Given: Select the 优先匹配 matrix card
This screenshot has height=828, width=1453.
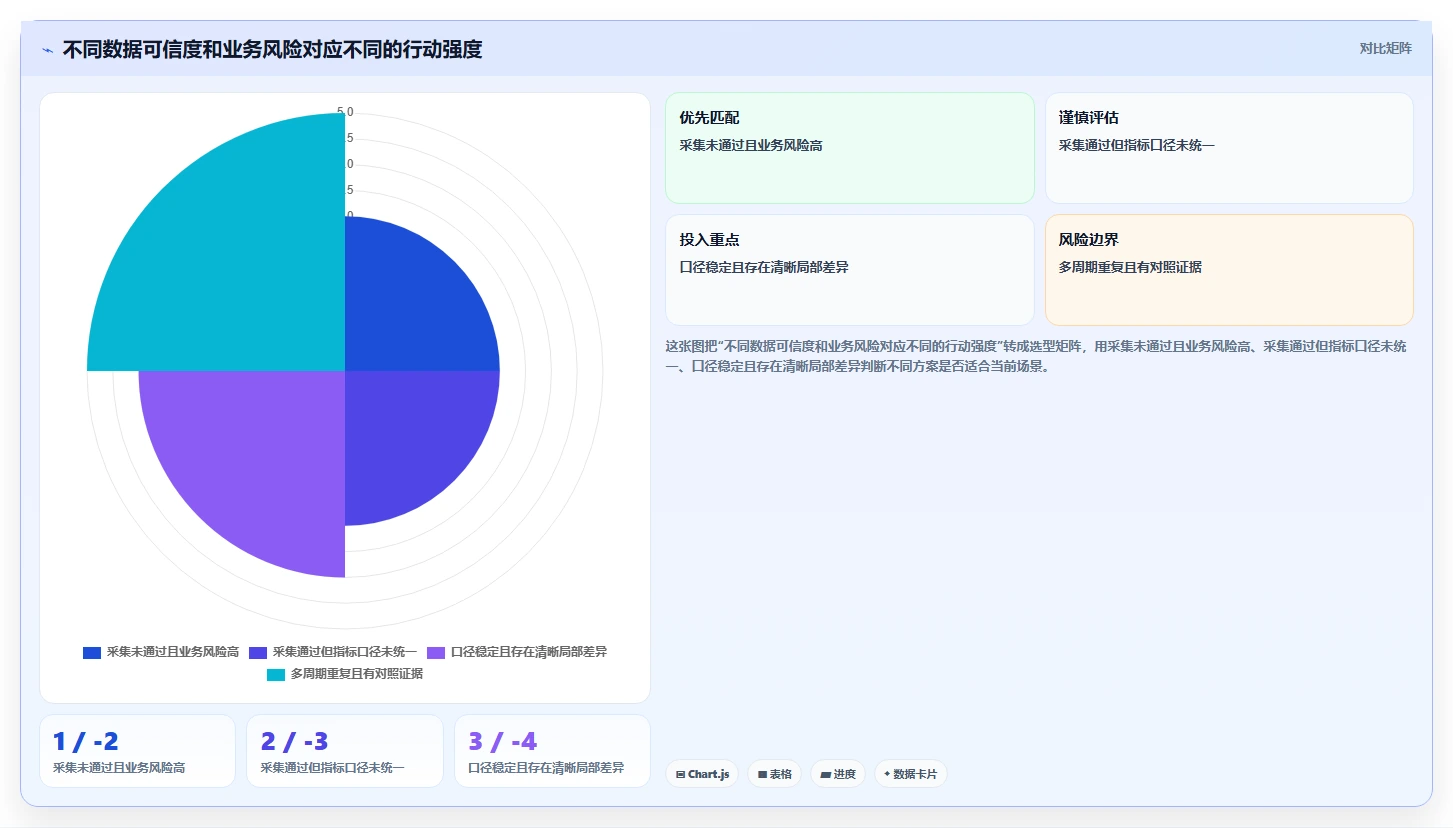Looking at the screenshot, I should (x=849, y=148).
